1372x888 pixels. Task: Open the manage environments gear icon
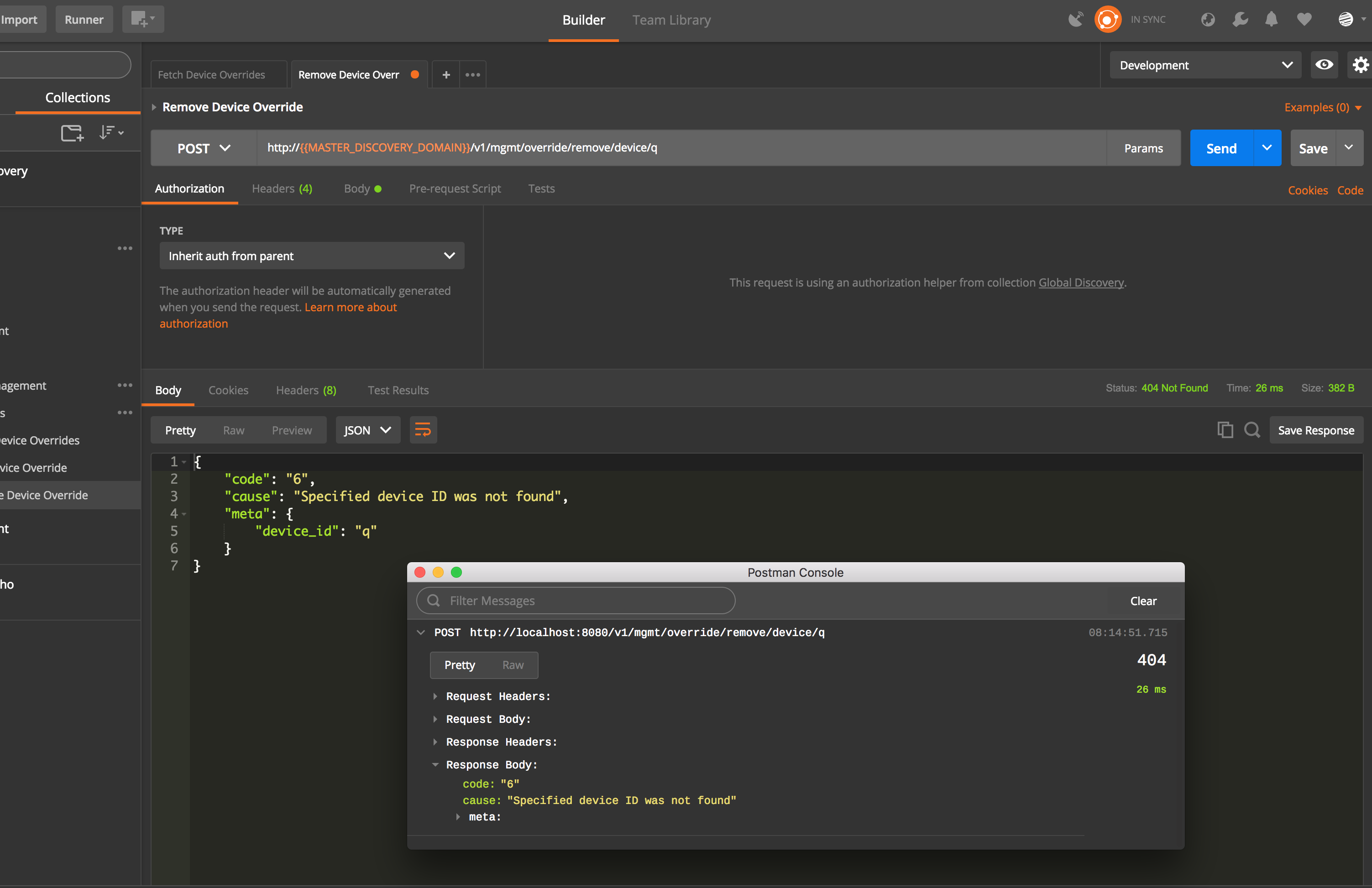[x=1361, y=64]
